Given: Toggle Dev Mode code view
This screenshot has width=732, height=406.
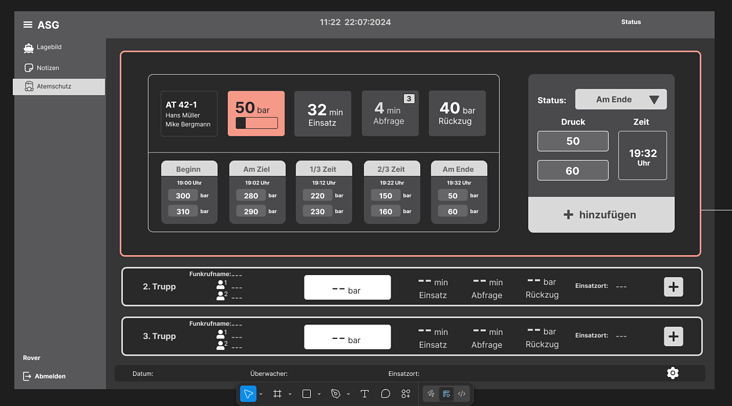Looking at the screenshot, I should coord(461,394).
